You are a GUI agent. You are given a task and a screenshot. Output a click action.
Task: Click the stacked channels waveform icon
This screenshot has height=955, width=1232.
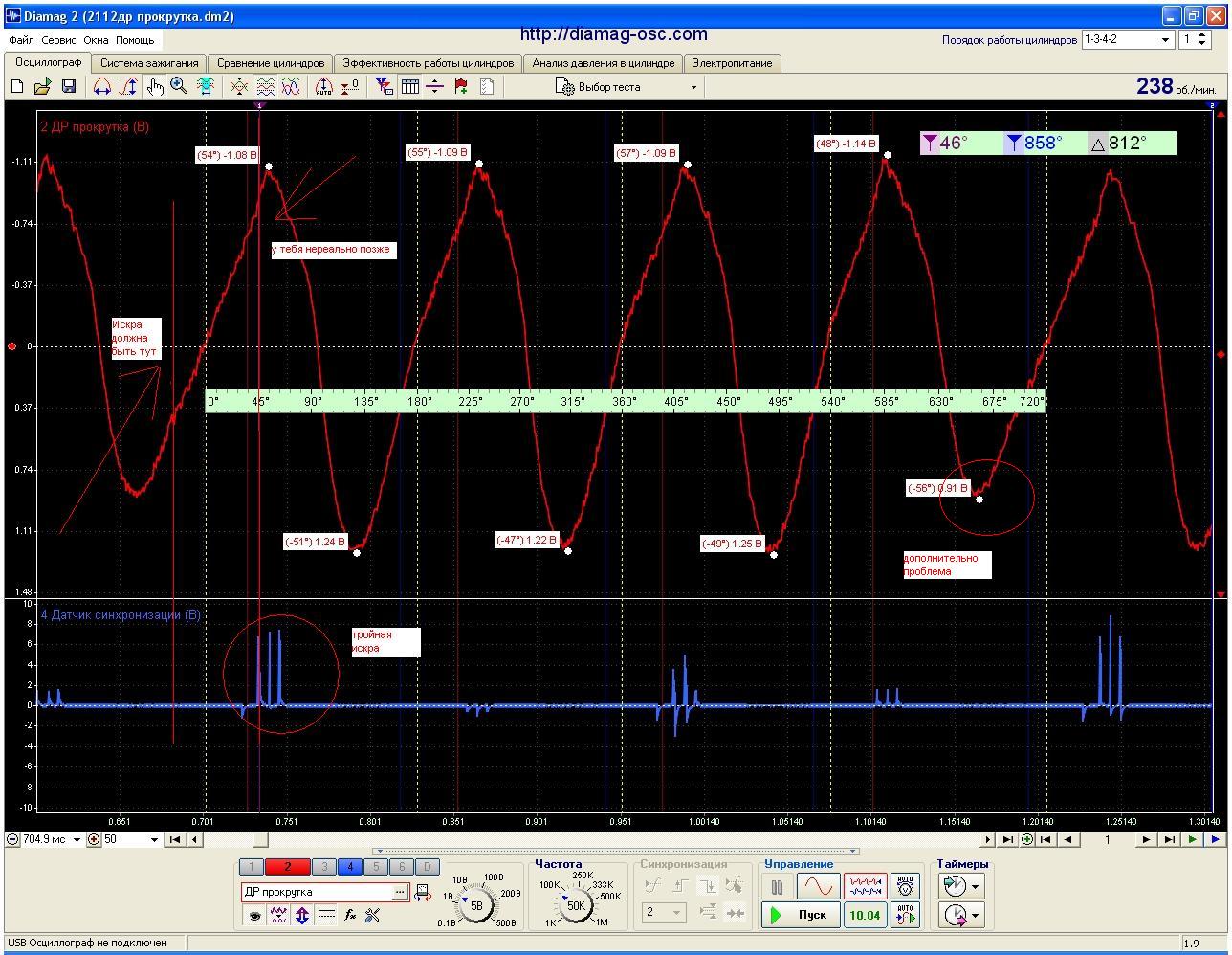[x=265, y=87]
